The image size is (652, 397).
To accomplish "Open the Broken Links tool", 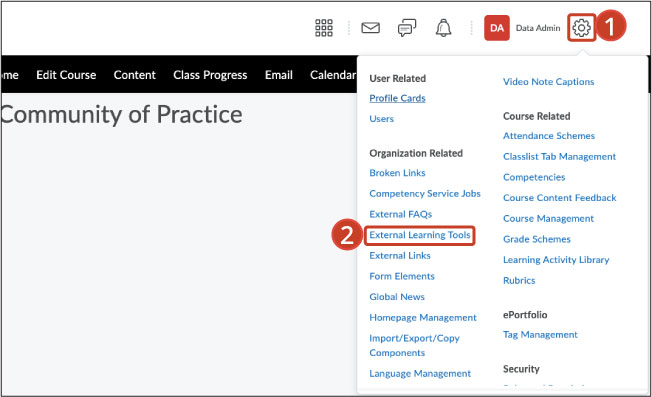I will click(x=397, y=173).
